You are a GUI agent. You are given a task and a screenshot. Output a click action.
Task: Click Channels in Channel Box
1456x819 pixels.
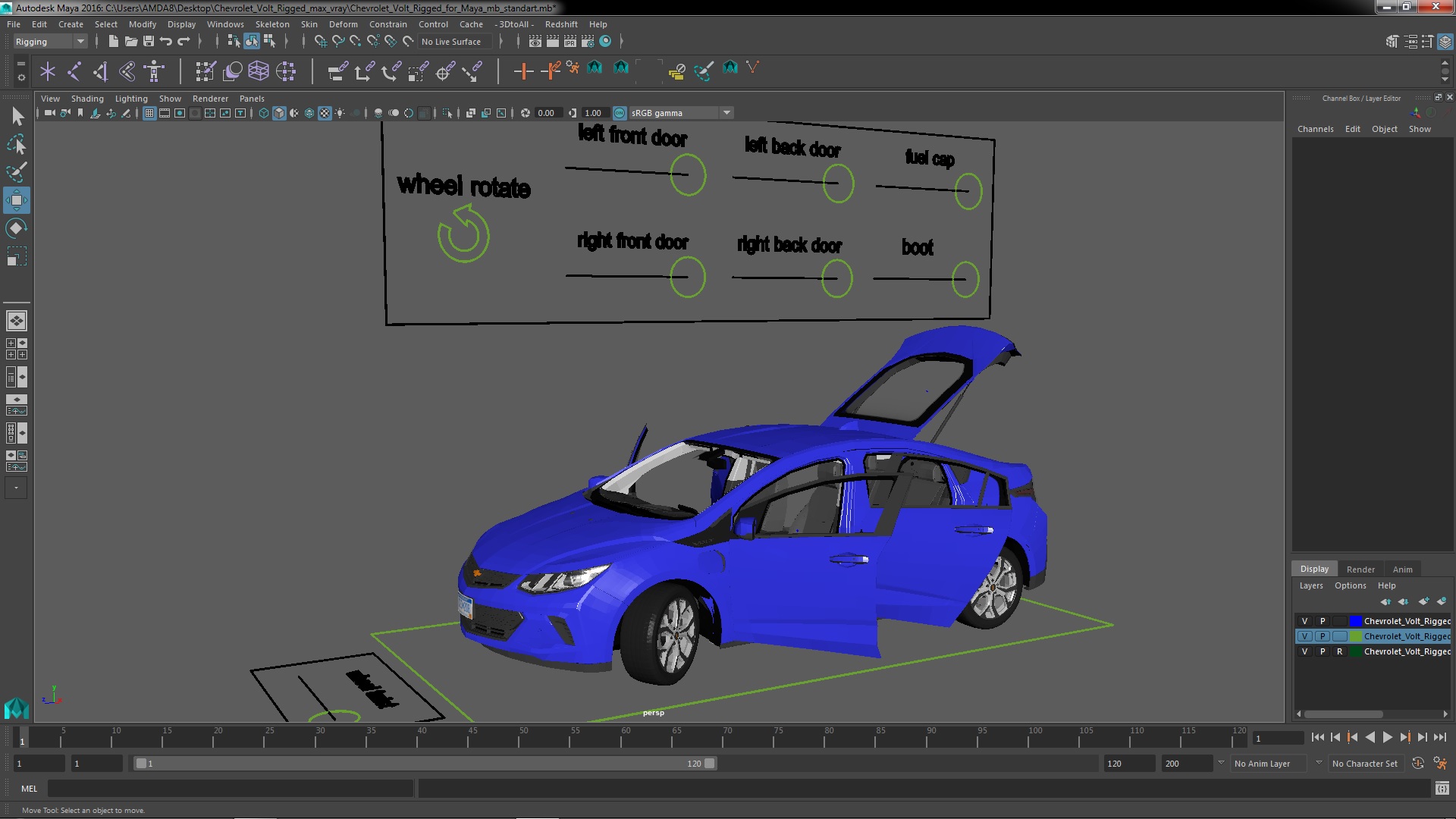click(x=1315, y=129)
